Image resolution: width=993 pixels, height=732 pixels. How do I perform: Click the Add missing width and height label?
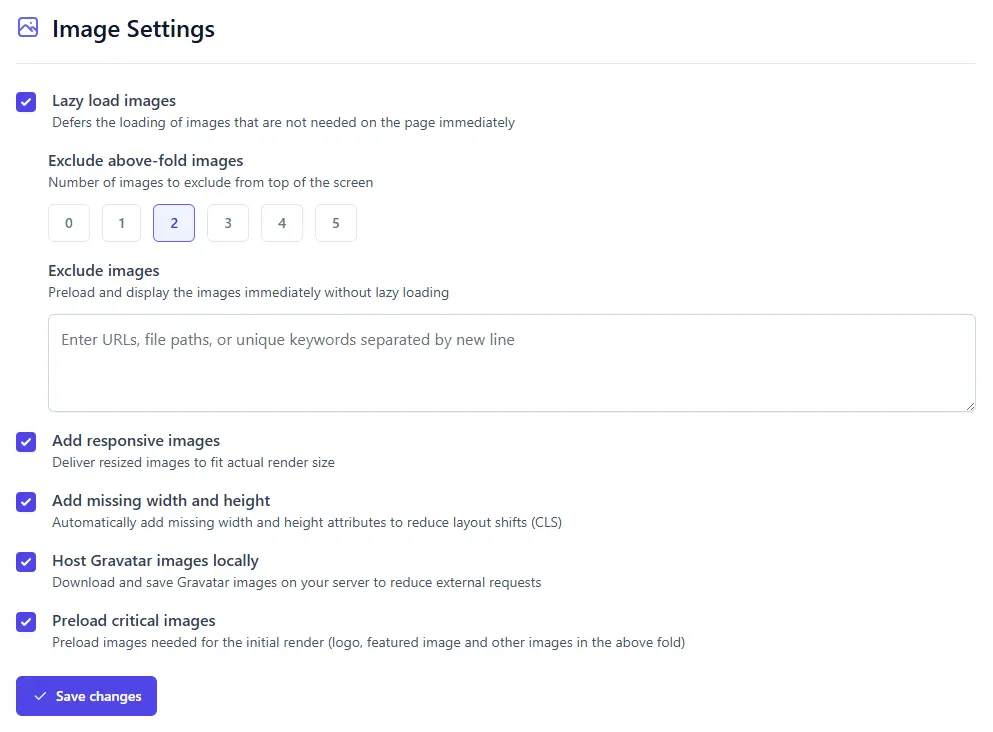pyautogui.click(x=161, y=501)
